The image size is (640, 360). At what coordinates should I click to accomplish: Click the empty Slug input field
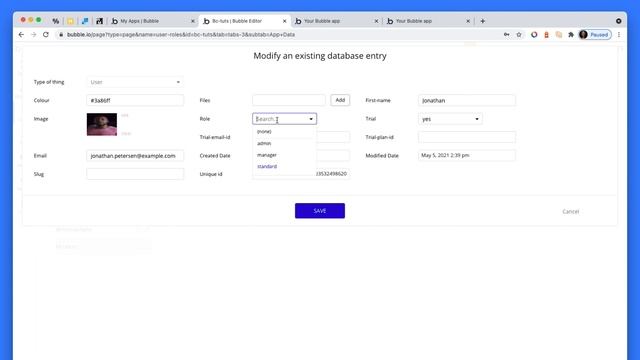pyautogui.click(x=135, y=174)
